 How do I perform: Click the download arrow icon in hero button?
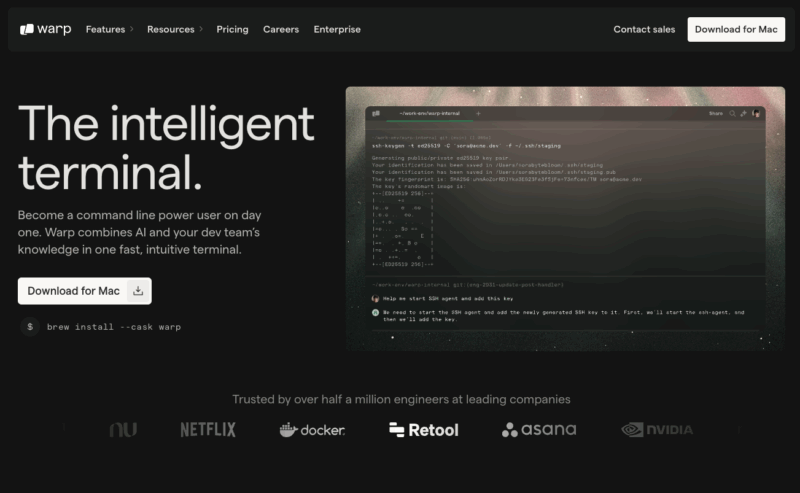pos(138,291)
